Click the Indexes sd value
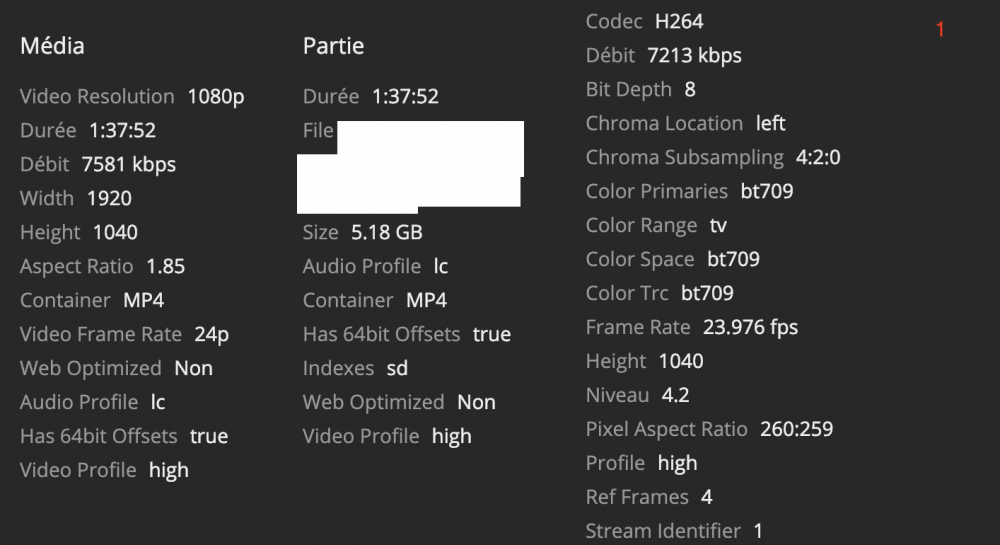Image resolution: width=1000 pixels, height=545 pixels. [397, 368]
